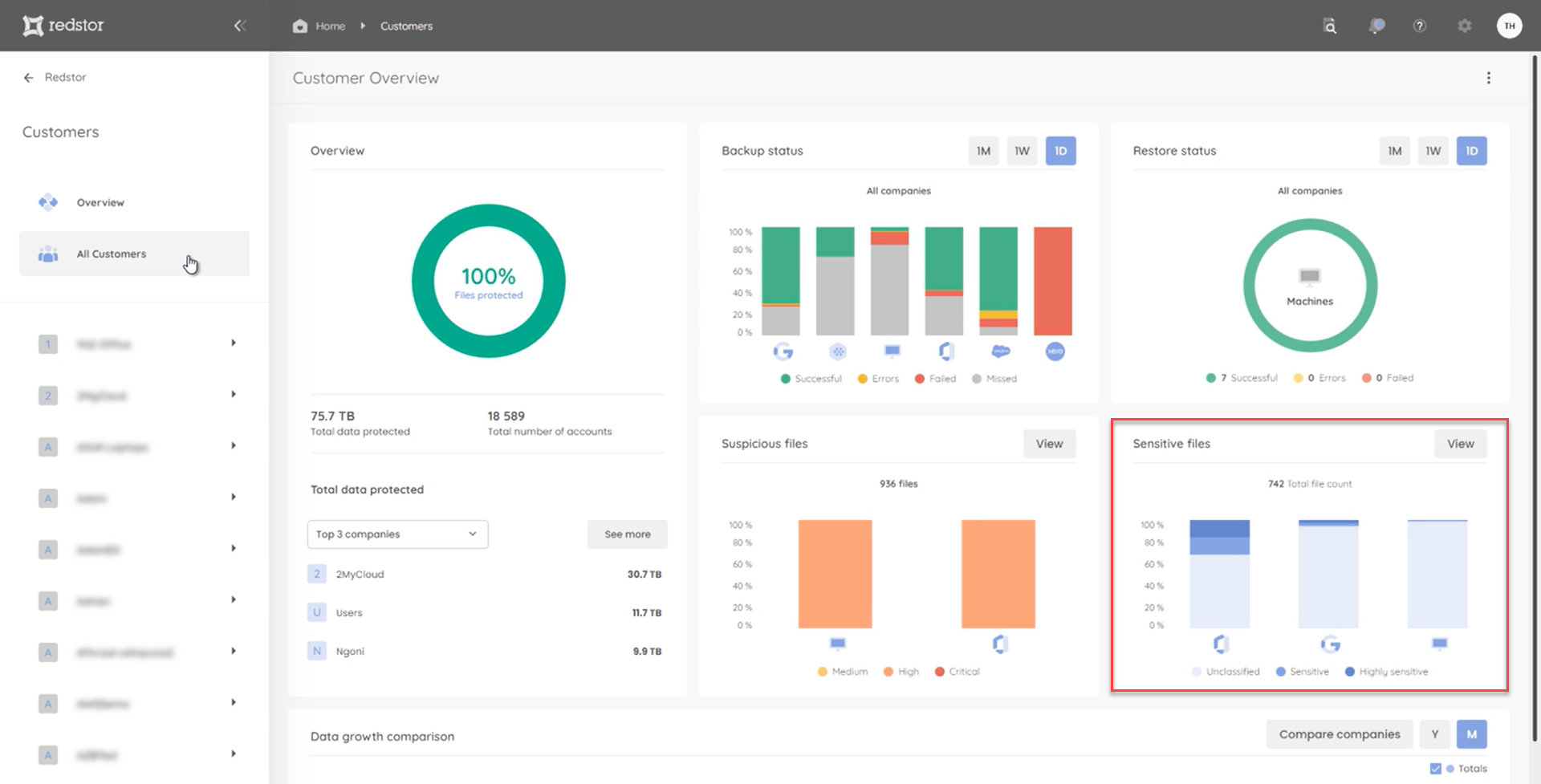The height and width of the screenshot is (784, 1541).
Task: Click Sensitive legend in Sensitive files
Action: pyautogui.click(x=1303, y=672)
